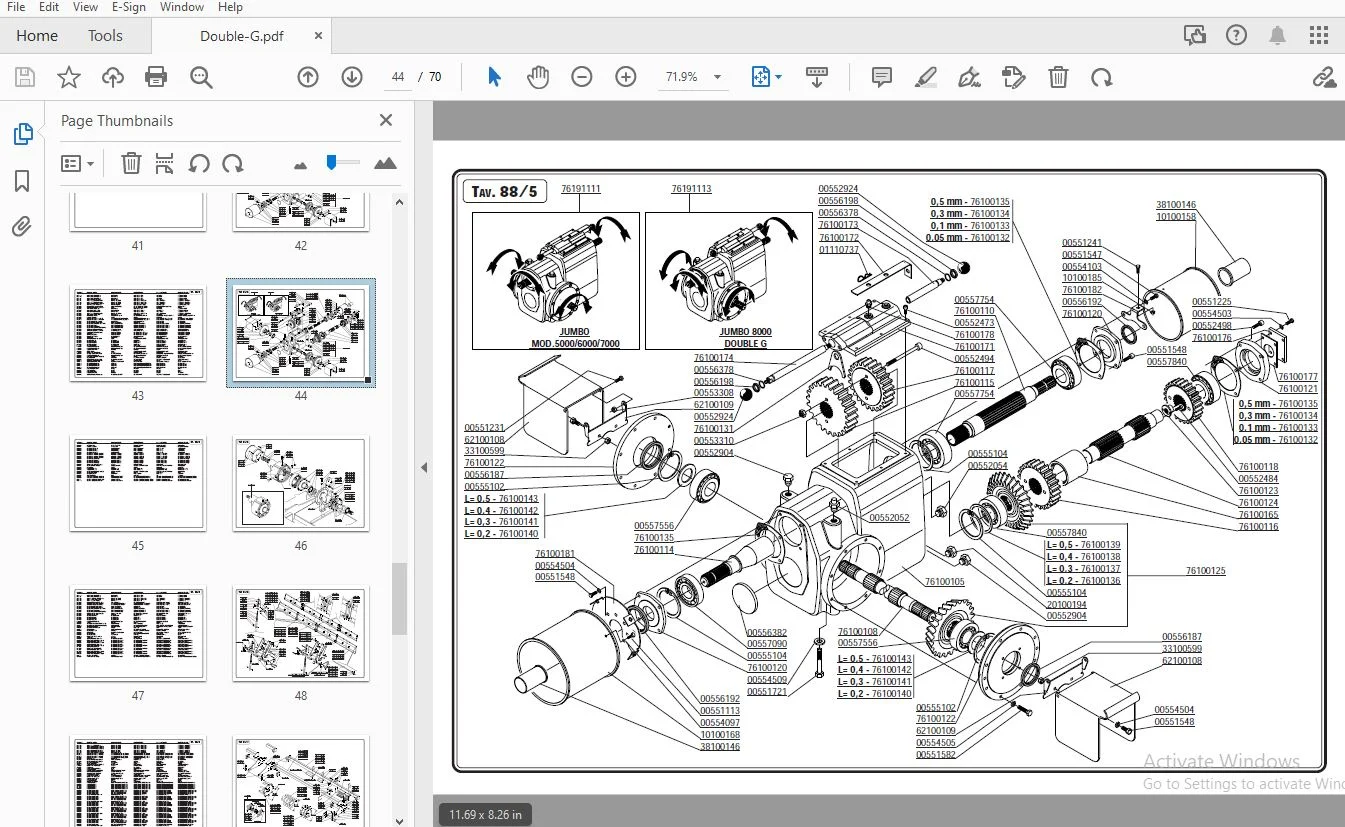Screen dimensions: 1345x827
Task: Open the notifications bell
Action: pos(1278,35)
